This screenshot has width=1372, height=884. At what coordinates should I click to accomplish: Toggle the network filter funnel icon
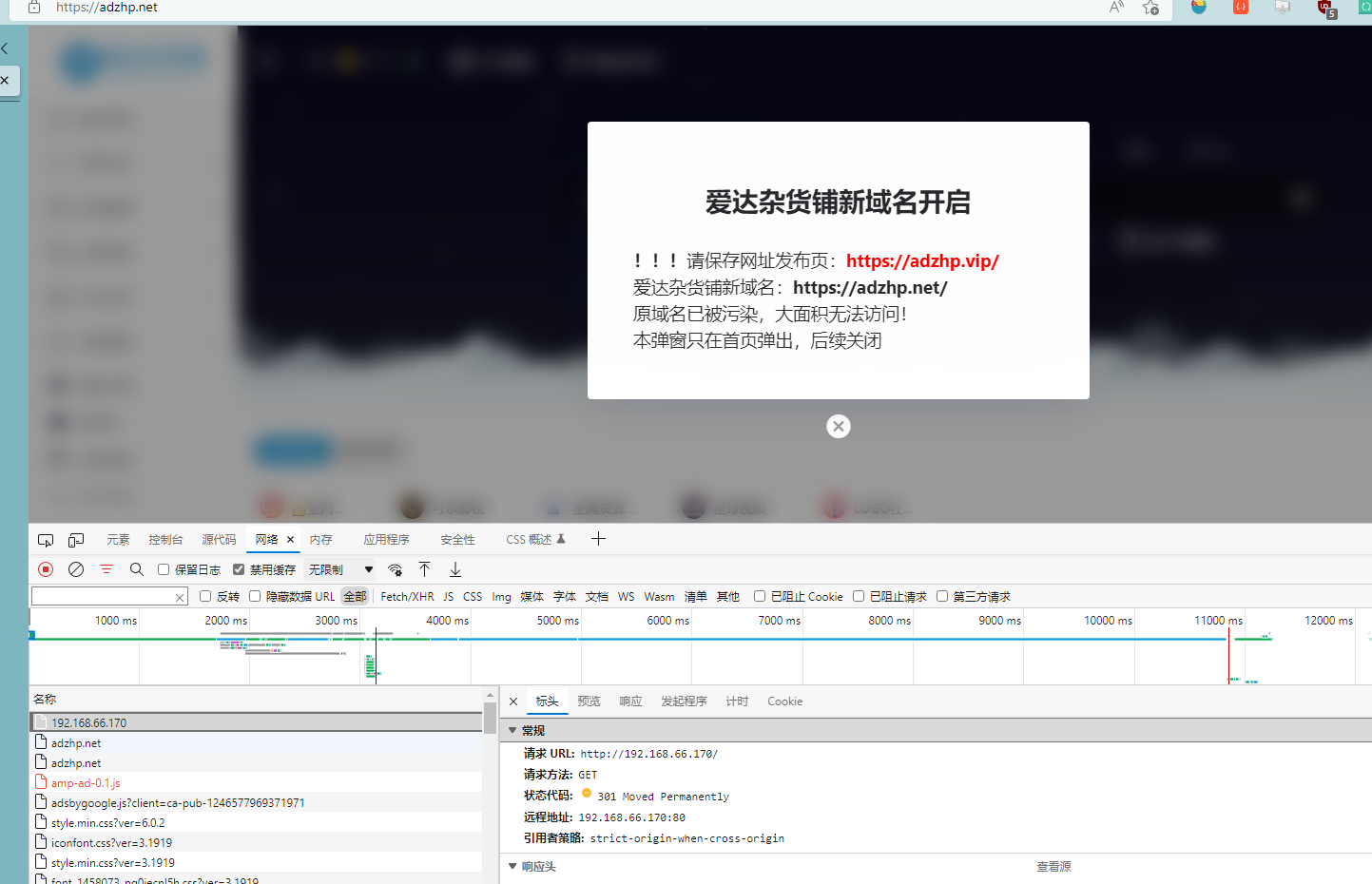pyautogui.click(x=106, y=569)
